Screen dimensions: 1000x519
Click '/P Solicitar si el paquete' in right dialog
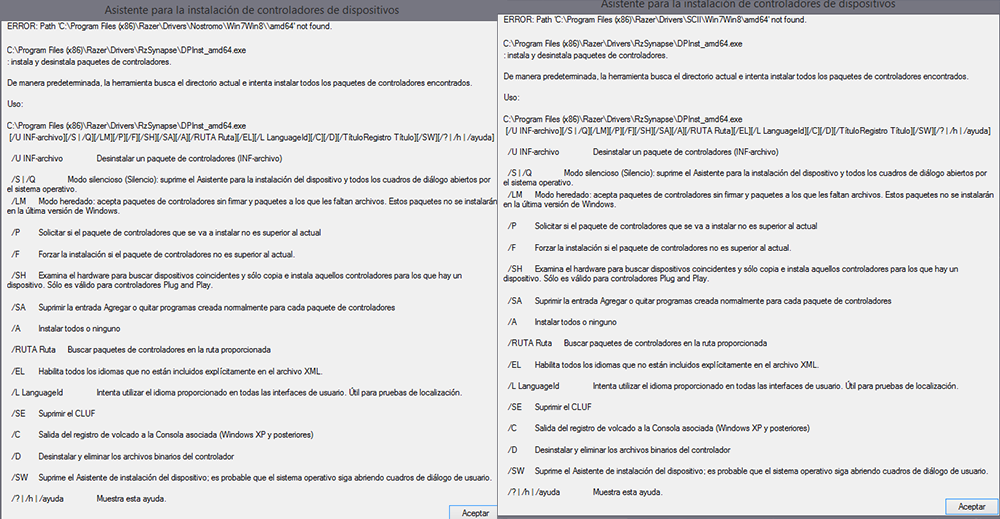coord(660,226)
